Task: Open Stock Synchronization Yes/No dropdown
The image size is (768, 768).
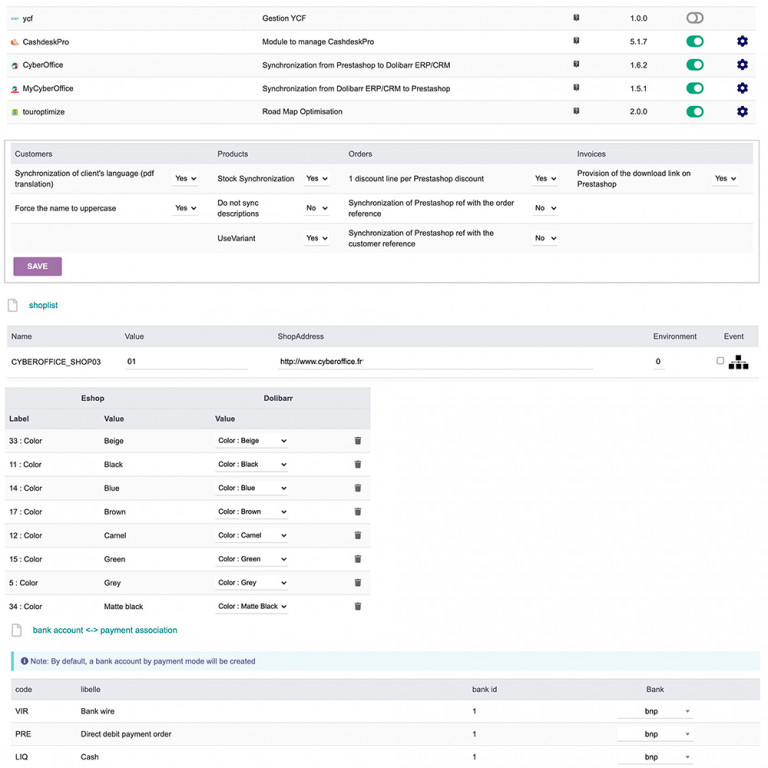Action: (316, 179)
